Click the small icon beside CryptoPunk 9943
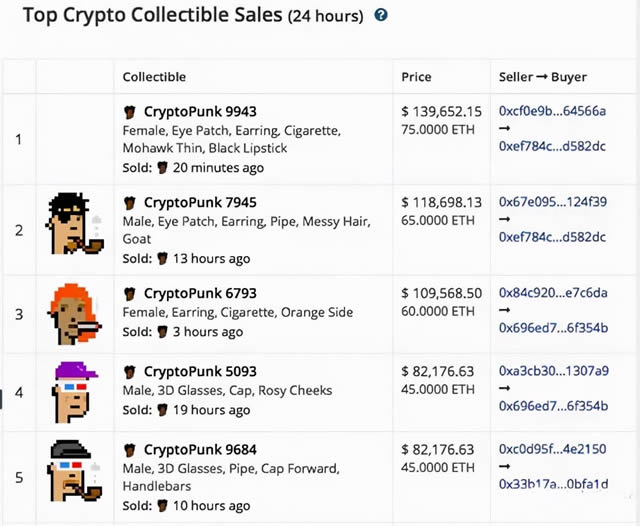 (130, 111)
